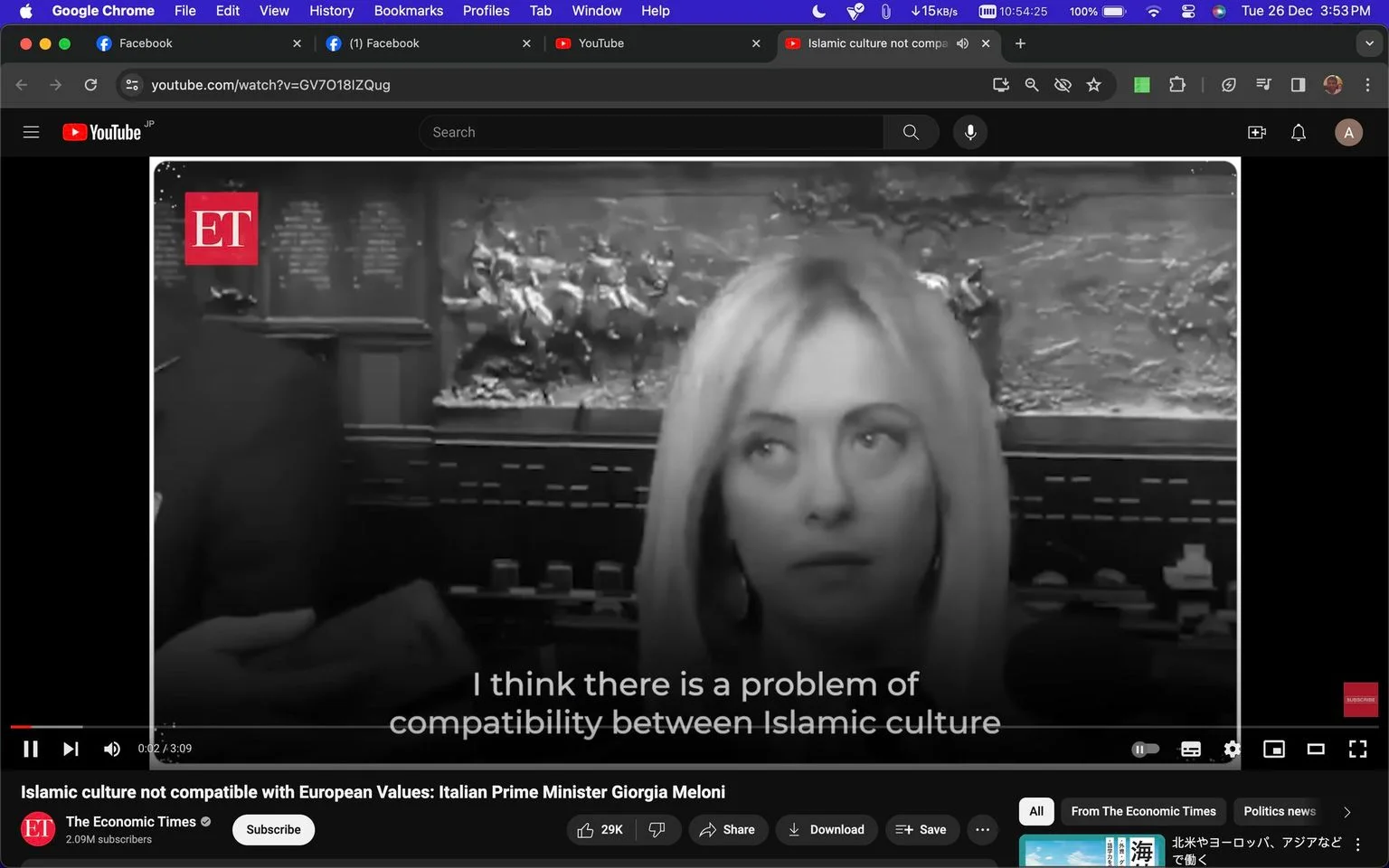Image resolution: width=1389 pixels, height=868 pixels.
Task: Skip to next video
Action: tap(71, 749)
